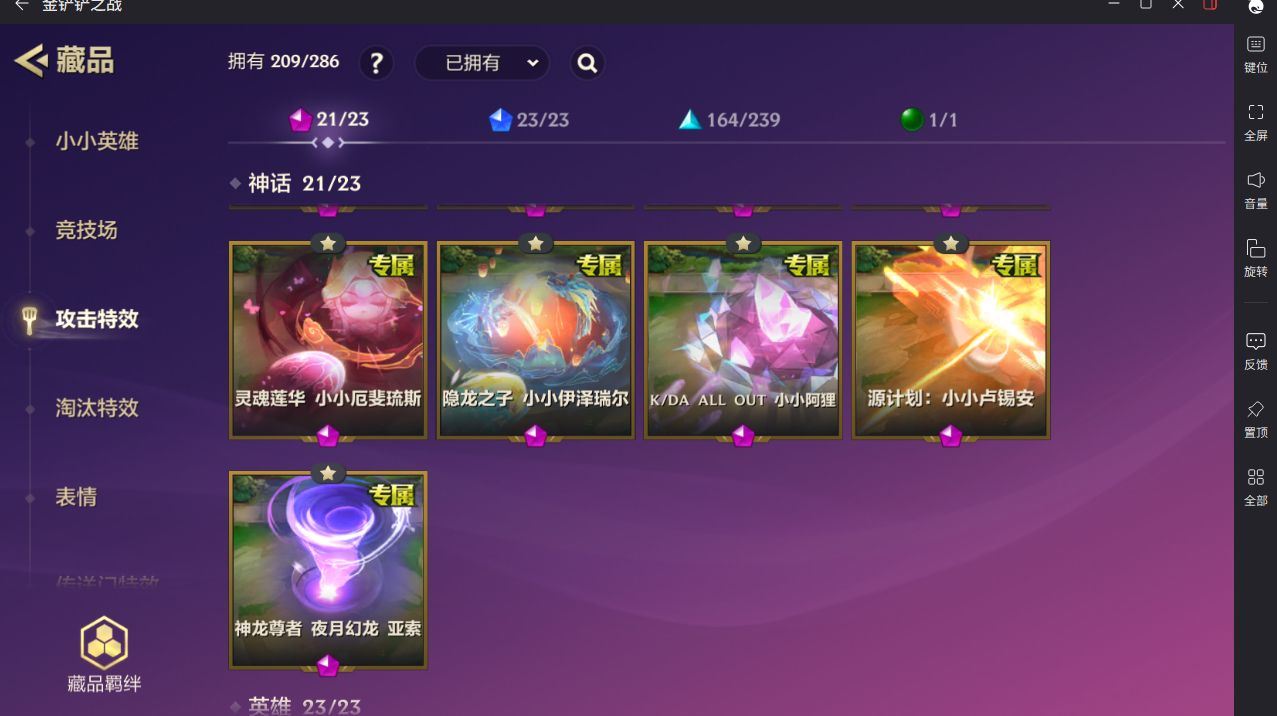1277x716 pixels.
Task: Toggle 全屏 fullscreen icon
Action: pyautogui.click(x=1256, y=113)
